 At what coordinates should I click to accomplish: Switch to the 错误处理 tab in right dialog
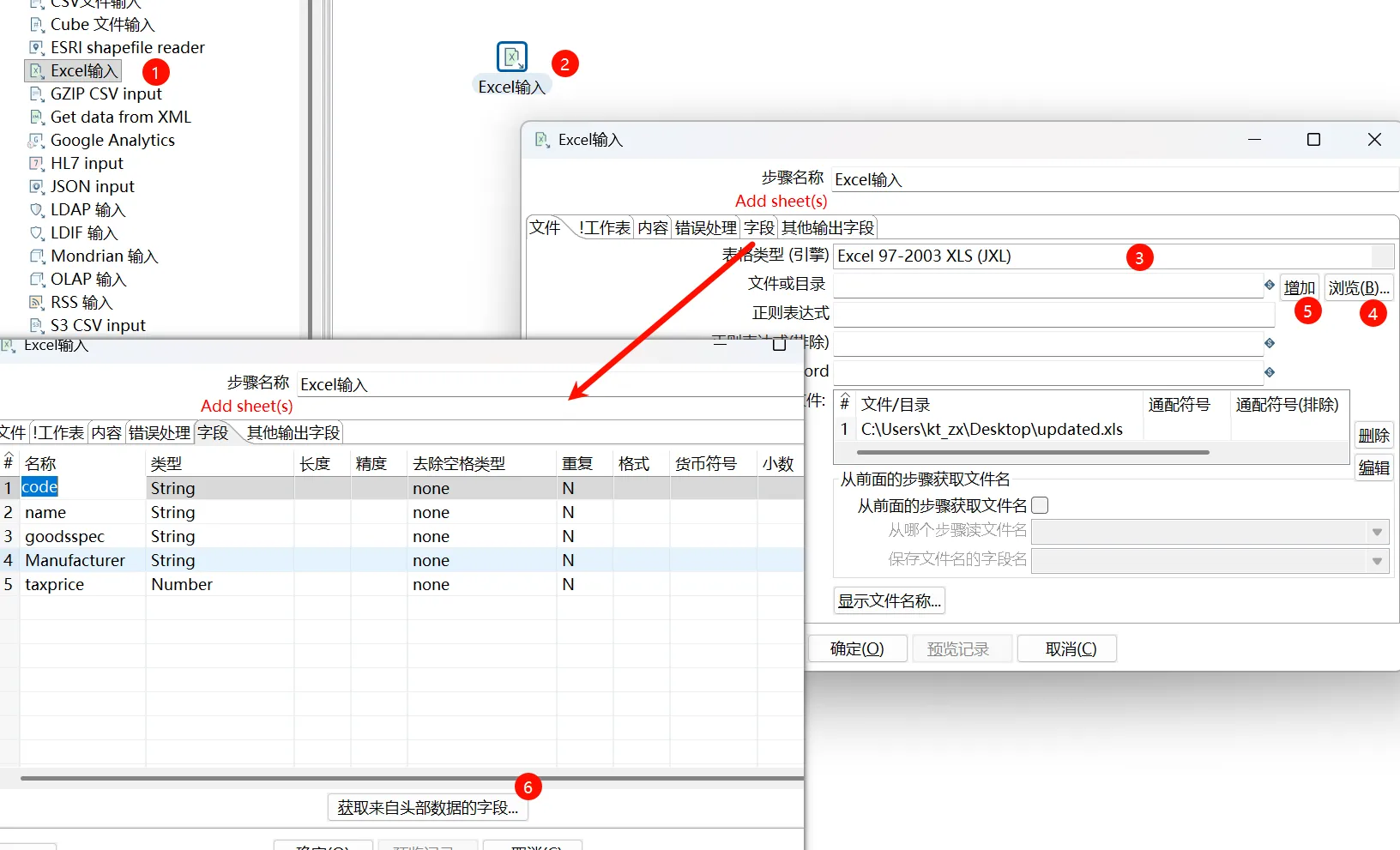coord(705,228)
